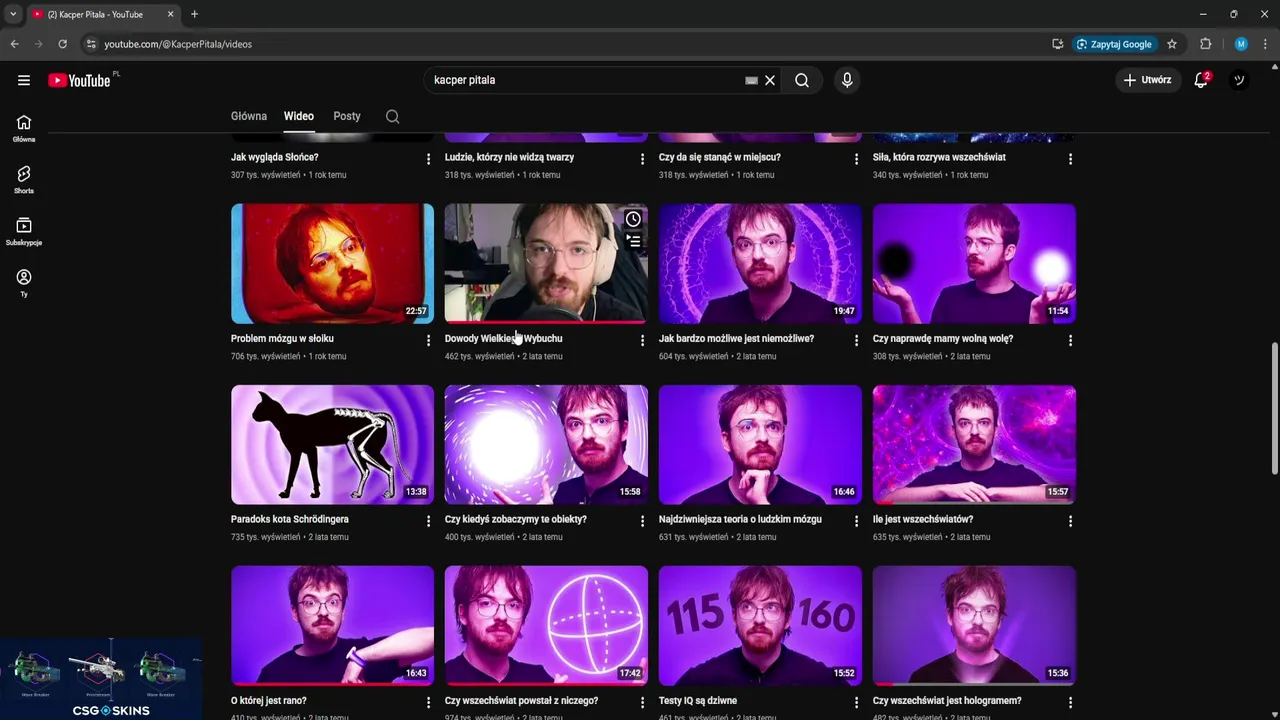The height and width of the screenshot is (720, 1280).
Task: Click the install app icon in address bar
Action: (1058, 44)
